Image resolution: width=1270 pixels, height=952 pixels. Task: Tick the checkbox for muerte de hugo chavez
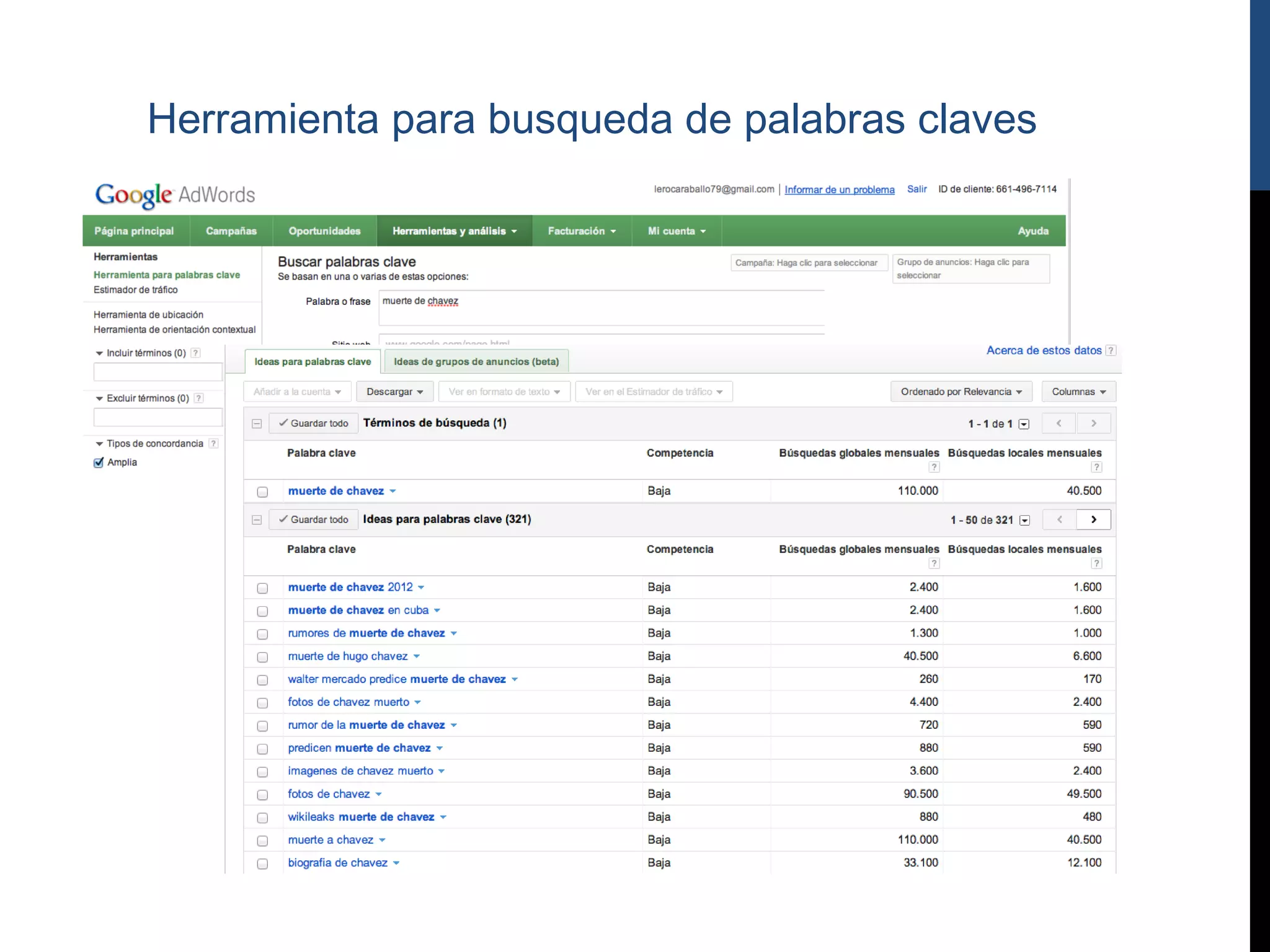tap(262, 656)
